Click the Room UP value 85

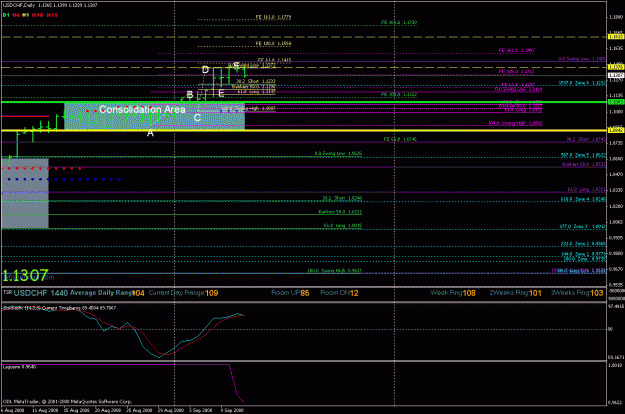(305, 293)
